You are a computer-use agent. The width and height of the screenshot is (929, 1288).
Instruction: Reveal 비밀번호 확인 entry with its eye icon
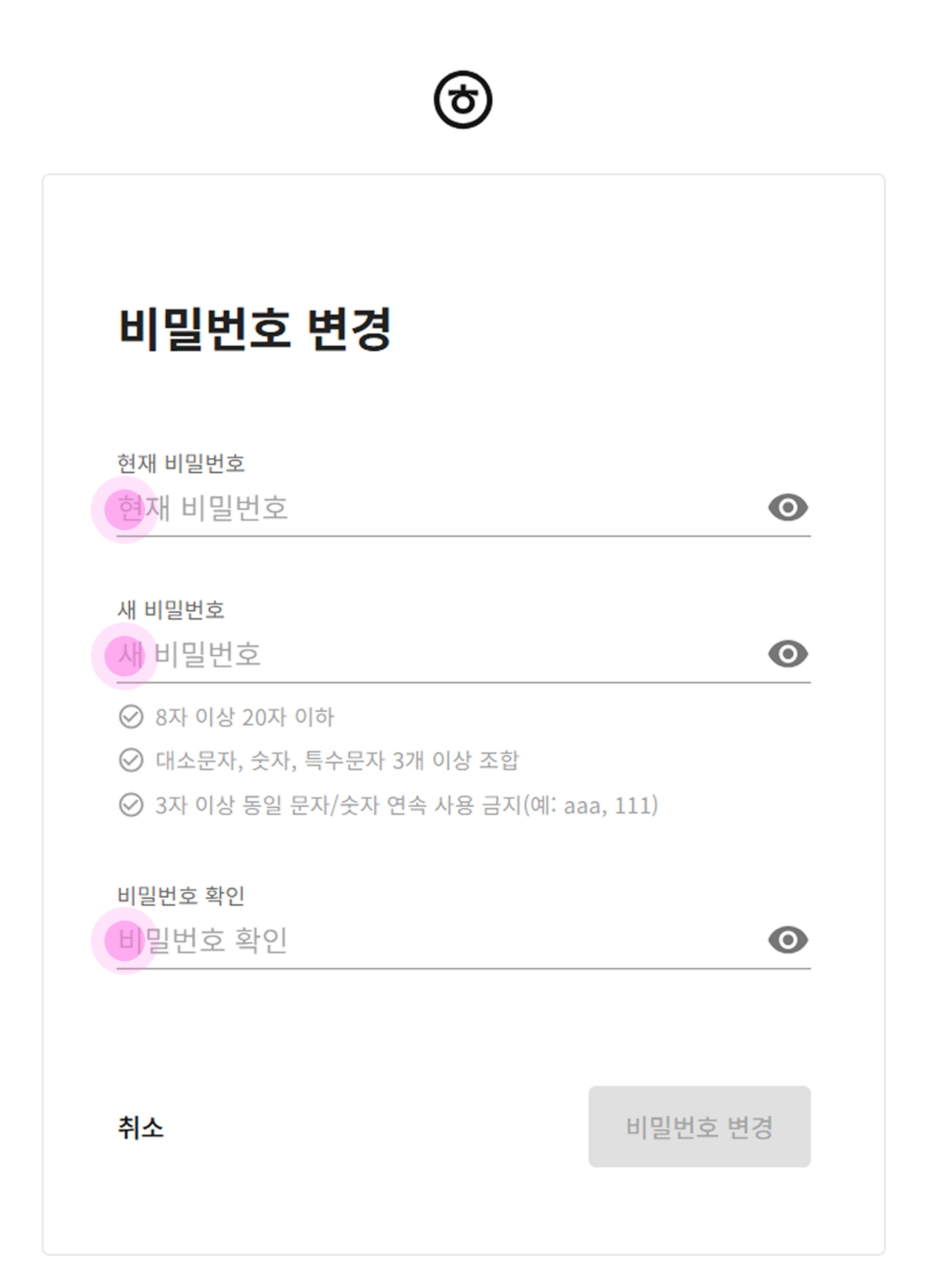pos(787,940)
